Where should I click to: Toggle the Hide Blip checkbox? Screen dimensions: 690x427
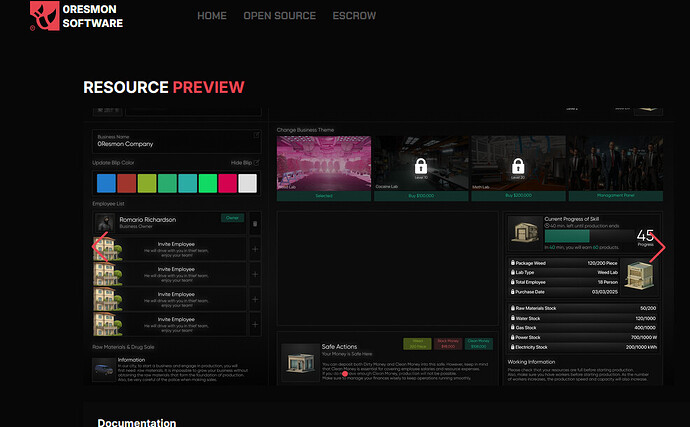click(x=257, y=162)
